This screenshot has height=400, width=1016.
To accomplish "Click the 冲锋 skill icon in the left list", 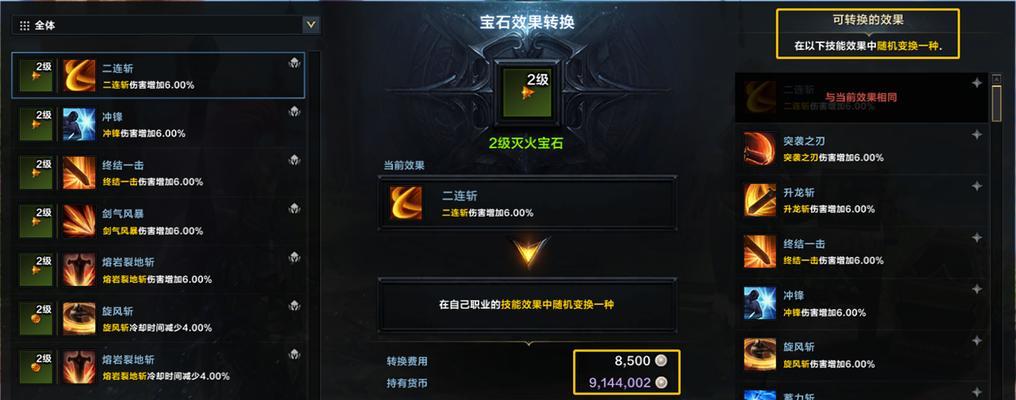I will pyautogui.click(x=79, y=124).
